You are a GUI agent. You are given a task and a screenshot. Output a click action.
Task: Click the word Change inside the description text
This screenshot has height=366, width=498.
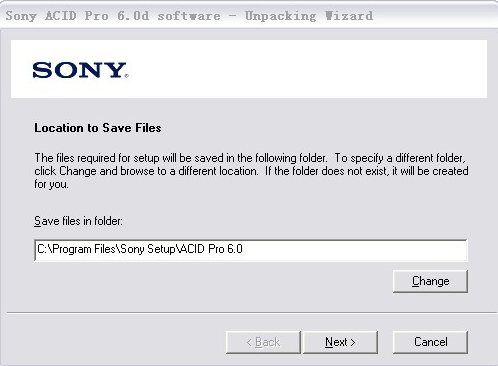click(78, 171)
